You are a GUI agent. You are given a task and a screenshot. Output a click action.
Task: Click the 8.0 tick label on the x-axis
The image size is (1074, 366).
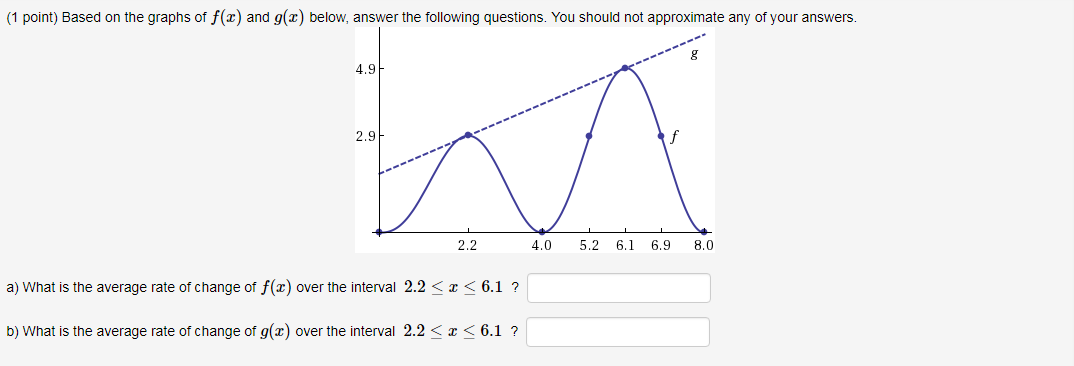tap(703, 245)
